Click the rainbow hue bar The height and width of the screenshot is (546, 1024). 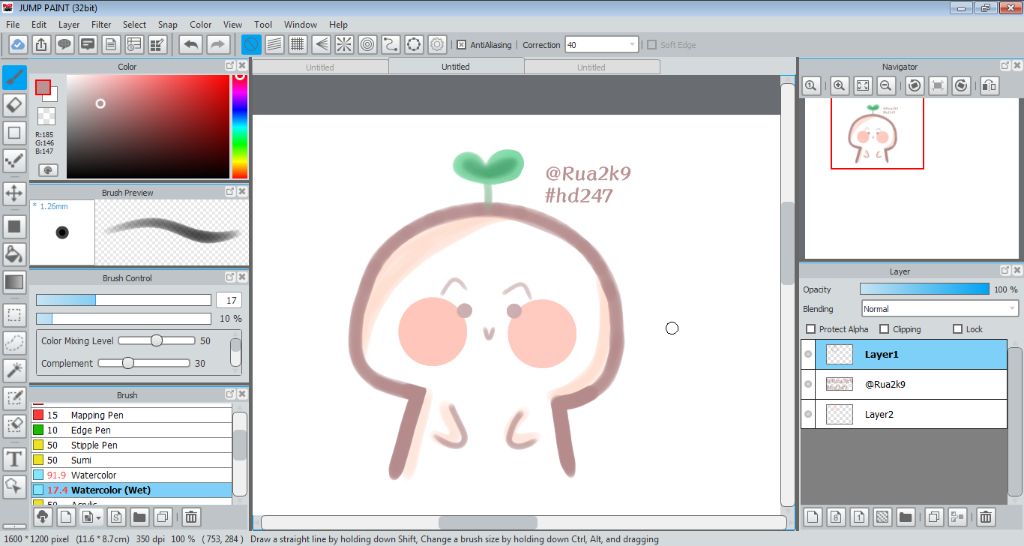[x=240, y=126]
